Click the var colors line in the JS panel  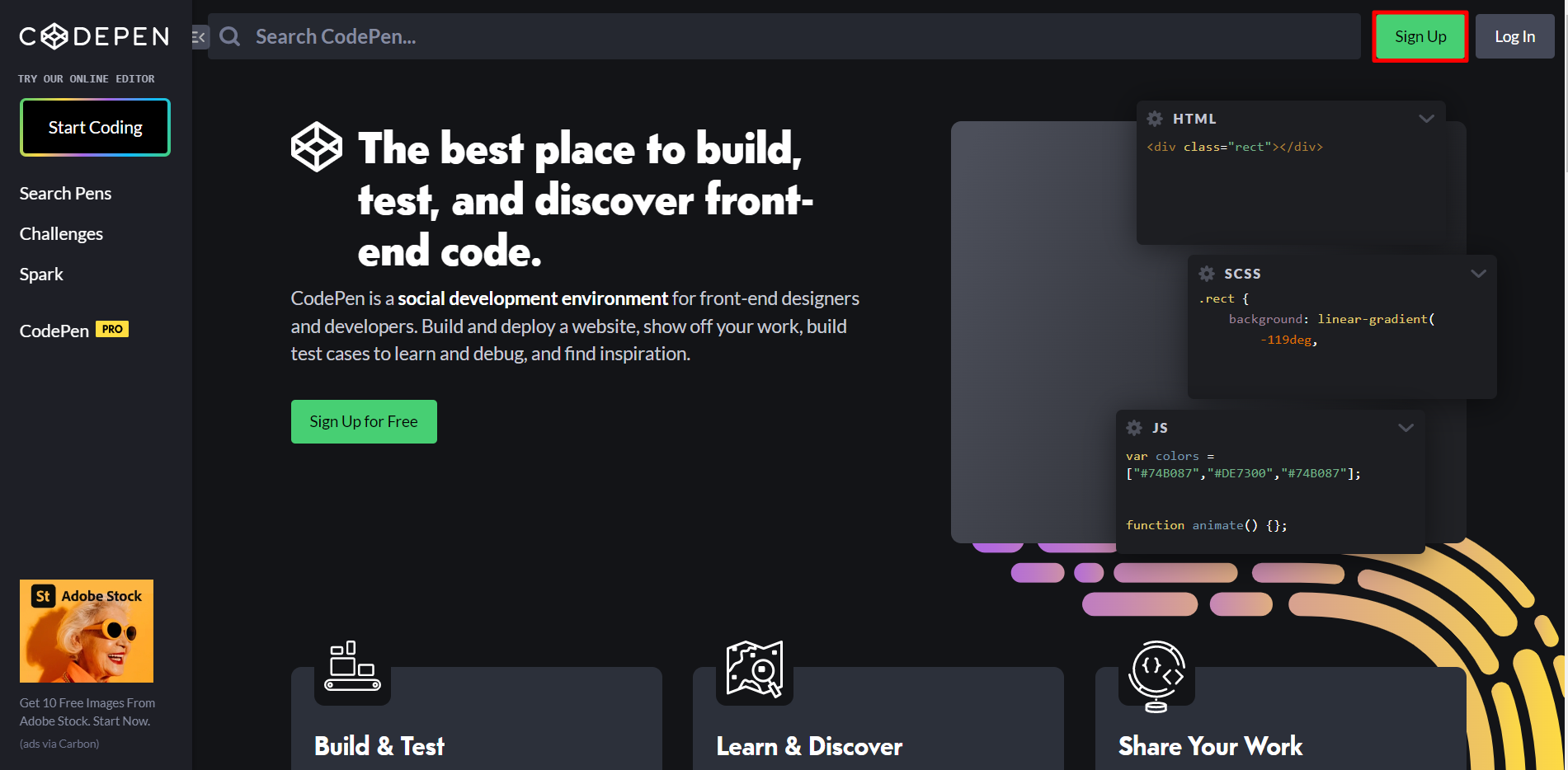tap(1170, 456)
